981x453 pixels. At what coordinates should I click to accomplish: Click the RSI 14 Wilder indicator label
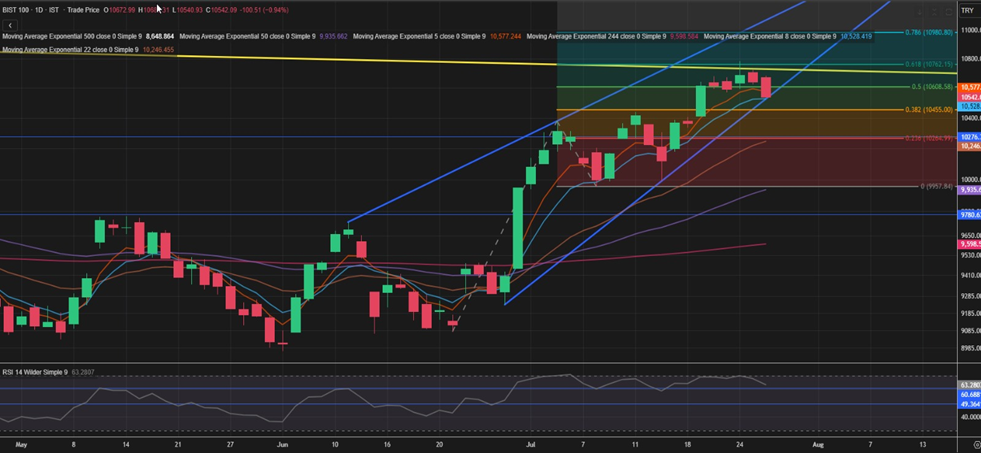(35, 372)
